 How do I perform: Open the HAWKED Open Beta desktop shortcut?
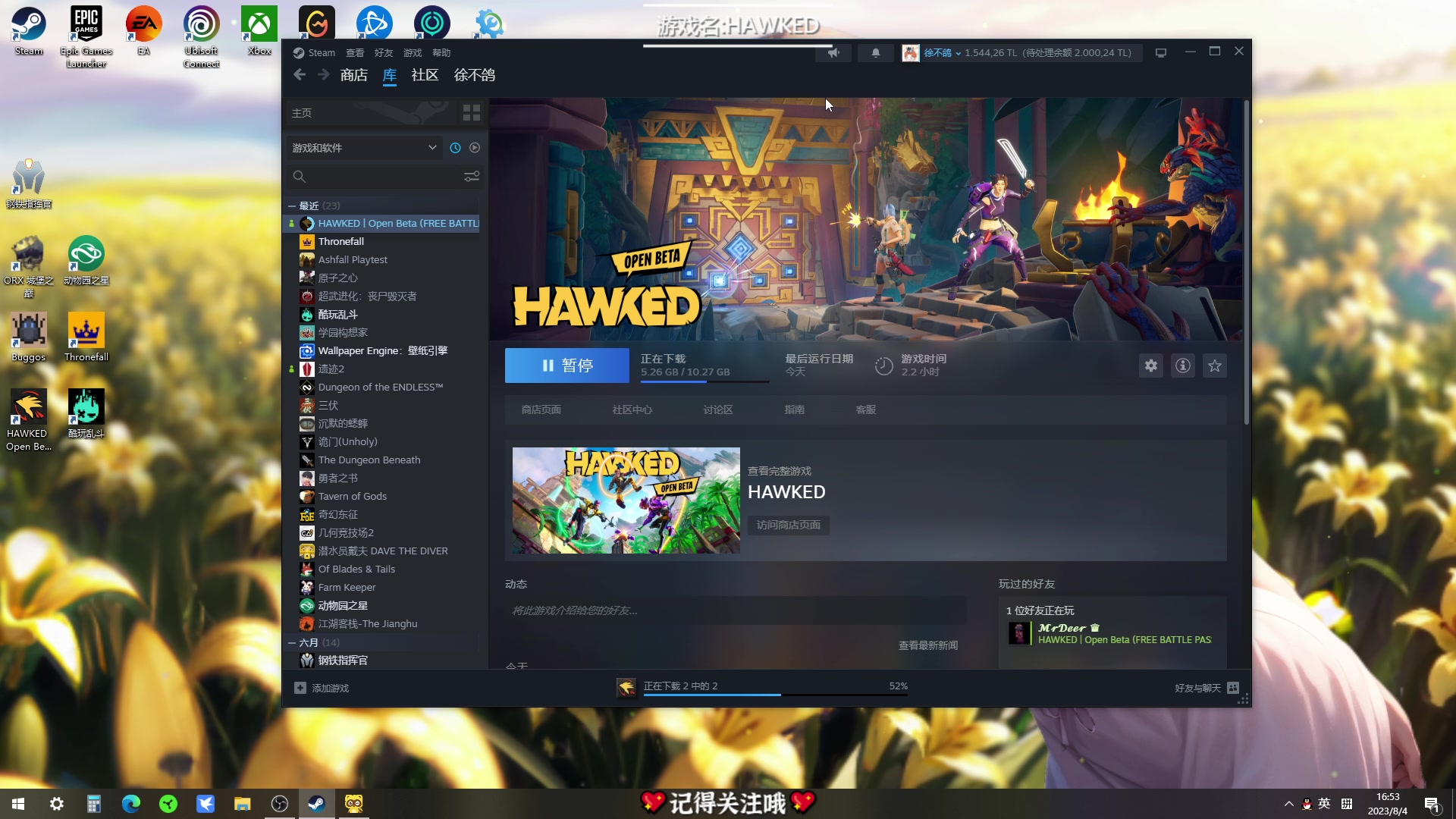29,419
